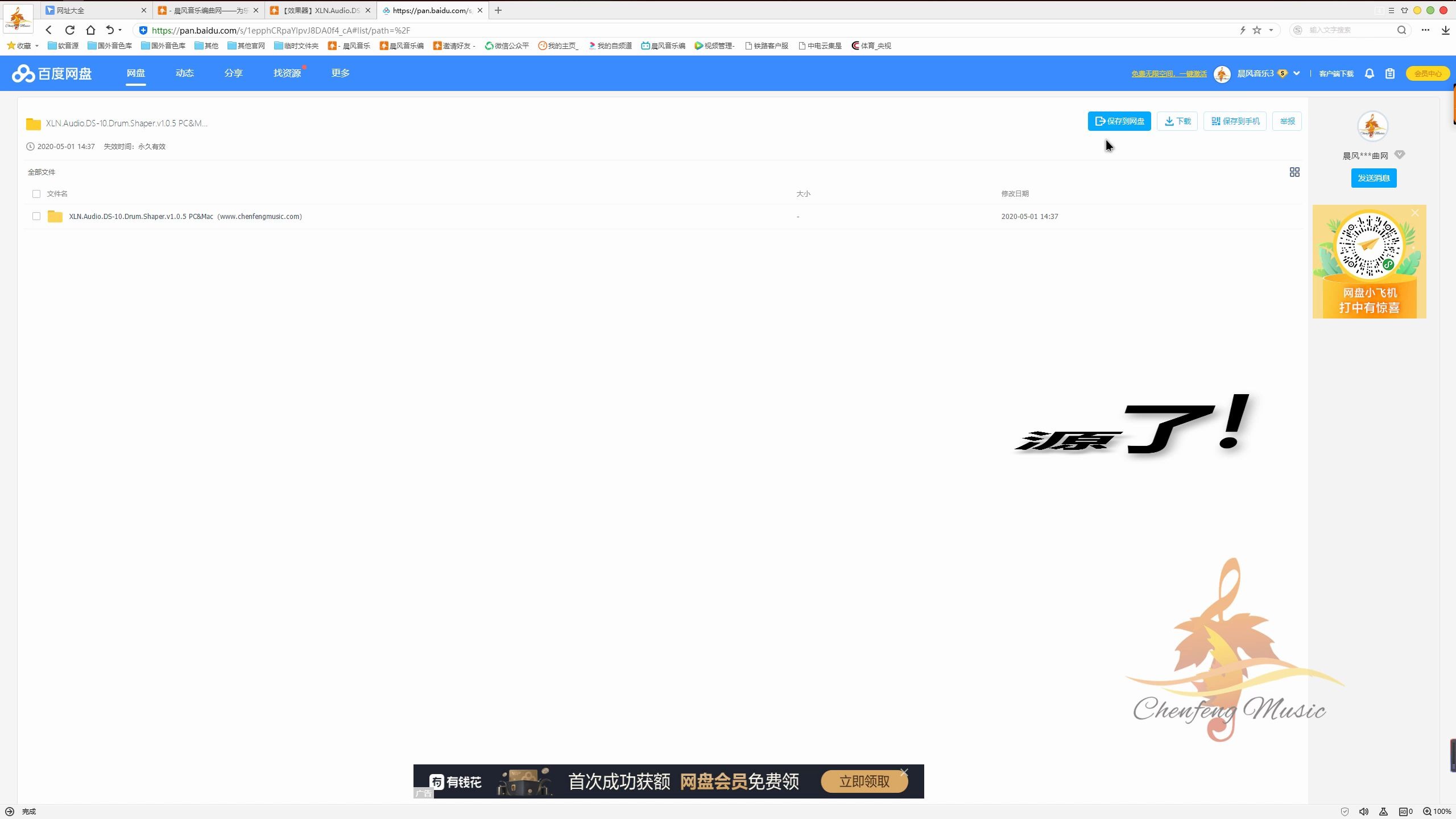The width and height of the screenshot is (1456, 819).
Task: Sort by the 大小 column header
Action: pos(803,194)
